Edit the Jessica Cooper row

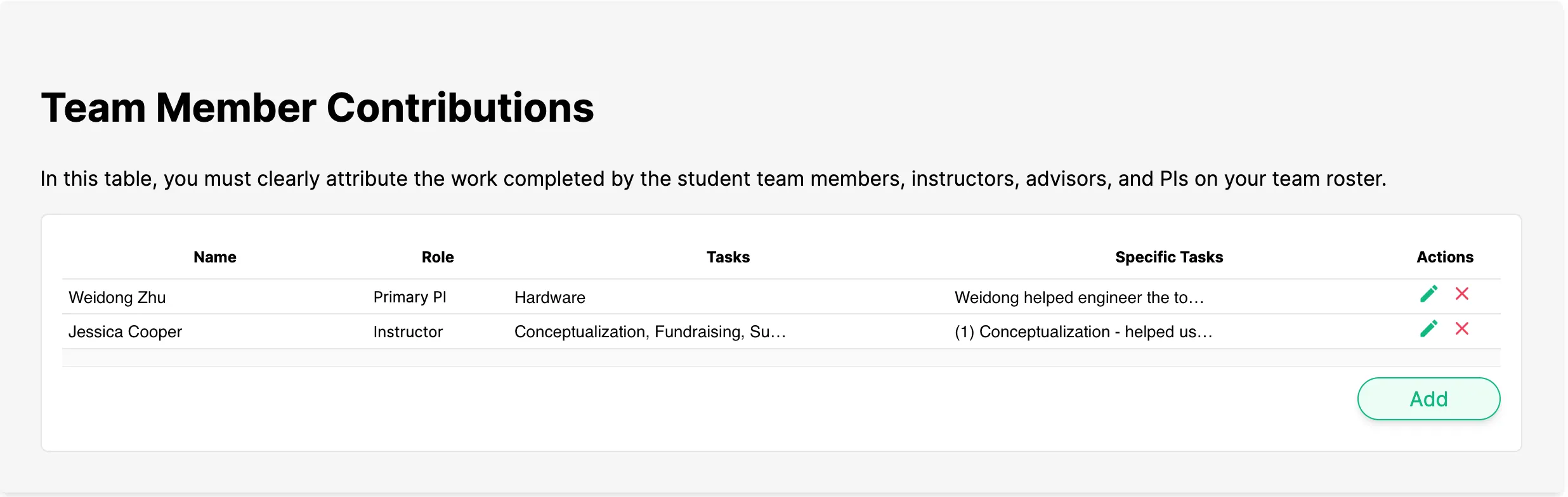click(1428, 329)
